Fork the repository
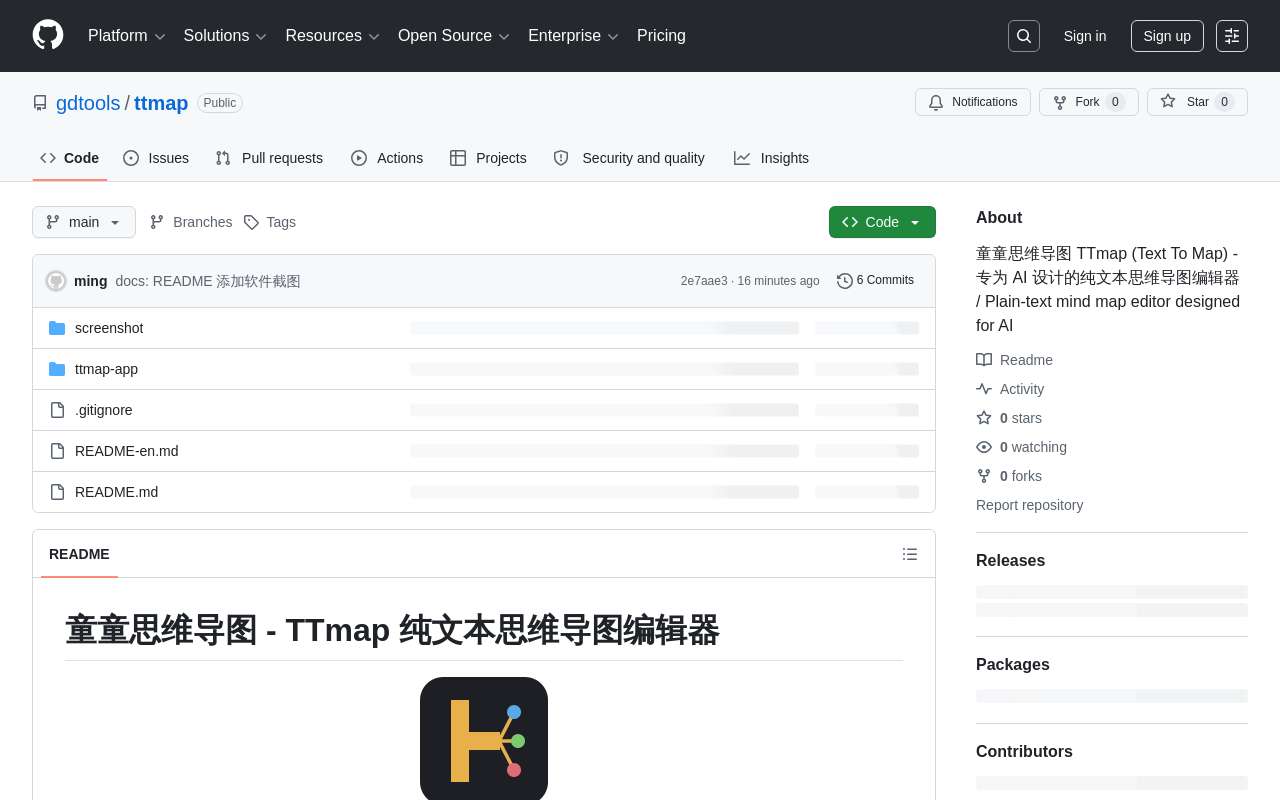Screen dimensions: 1280x800 coord(1089,102)
